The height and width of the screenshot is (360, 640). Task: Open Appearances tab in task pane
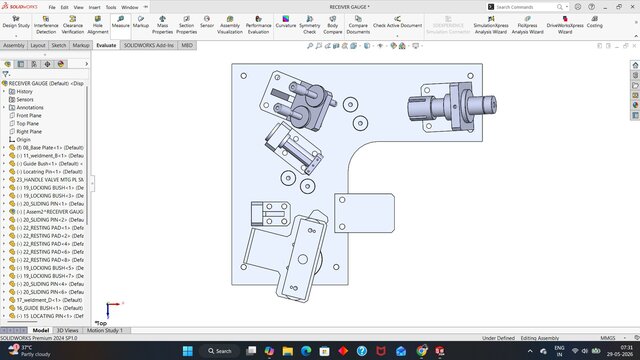click(635, 105)
